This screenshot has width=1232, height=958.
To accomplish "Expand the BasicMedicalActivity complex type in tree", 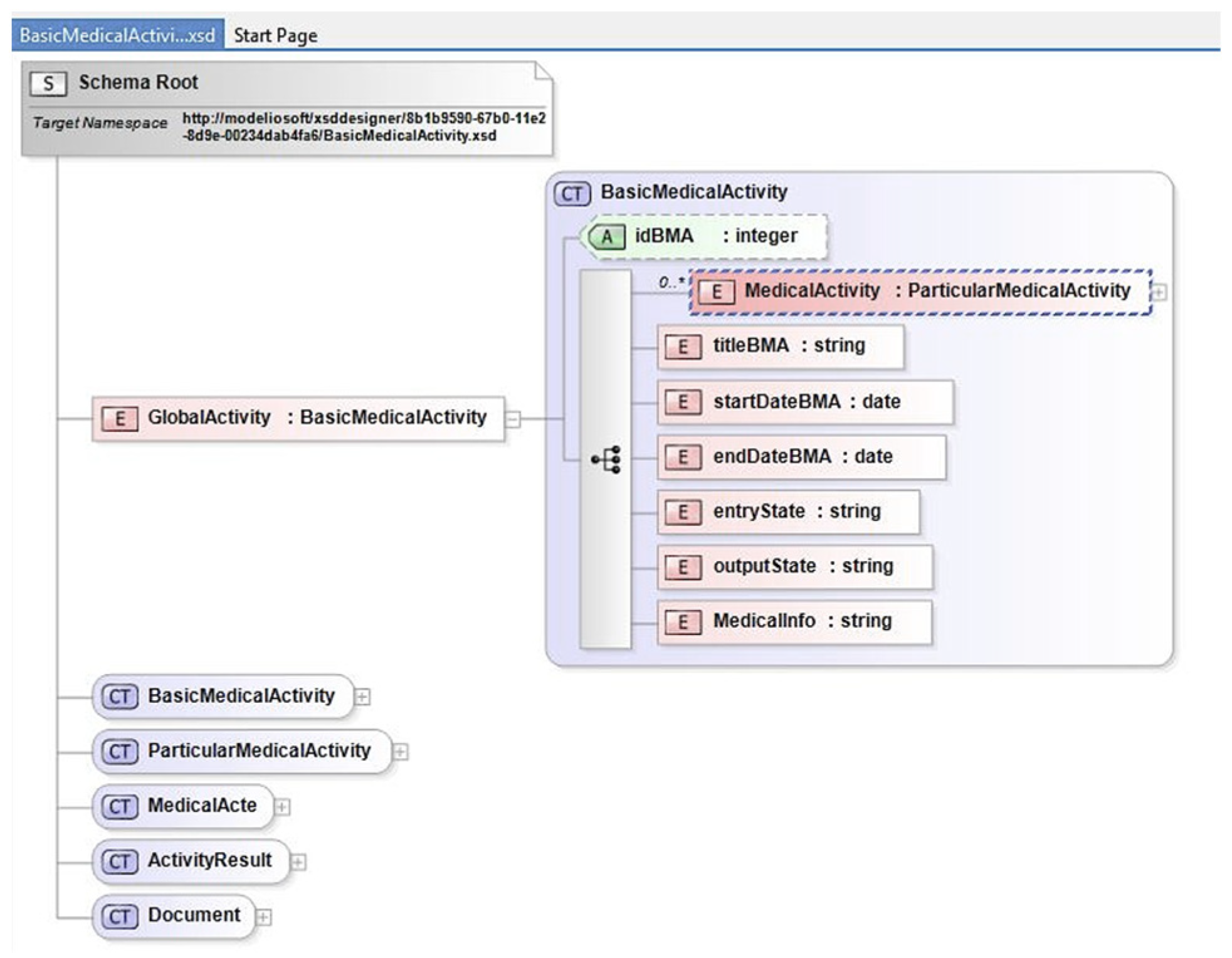I will [x=362, y=697].
